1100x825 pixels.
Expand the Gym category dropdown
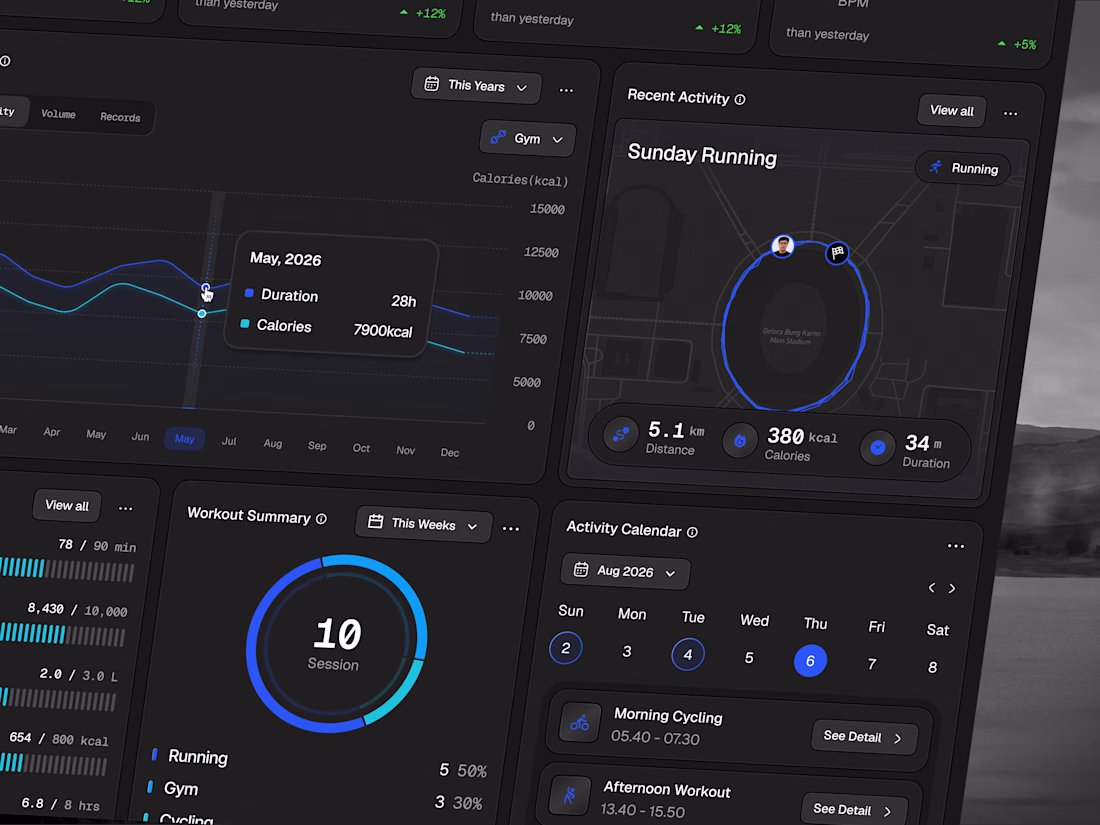528,138
